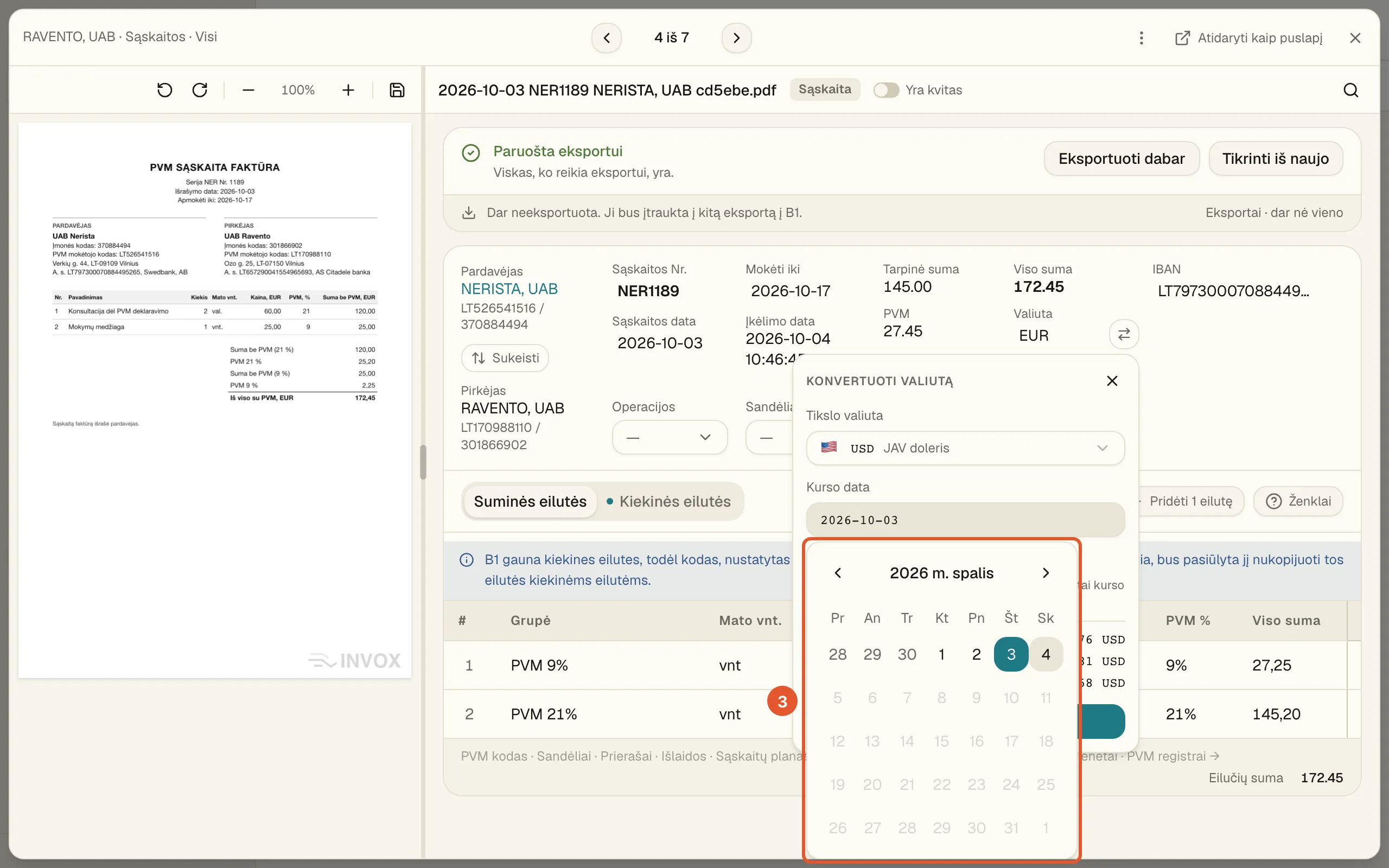Click the 100% zoom level
Screen dimensions: 1389x868
(298, 90)
